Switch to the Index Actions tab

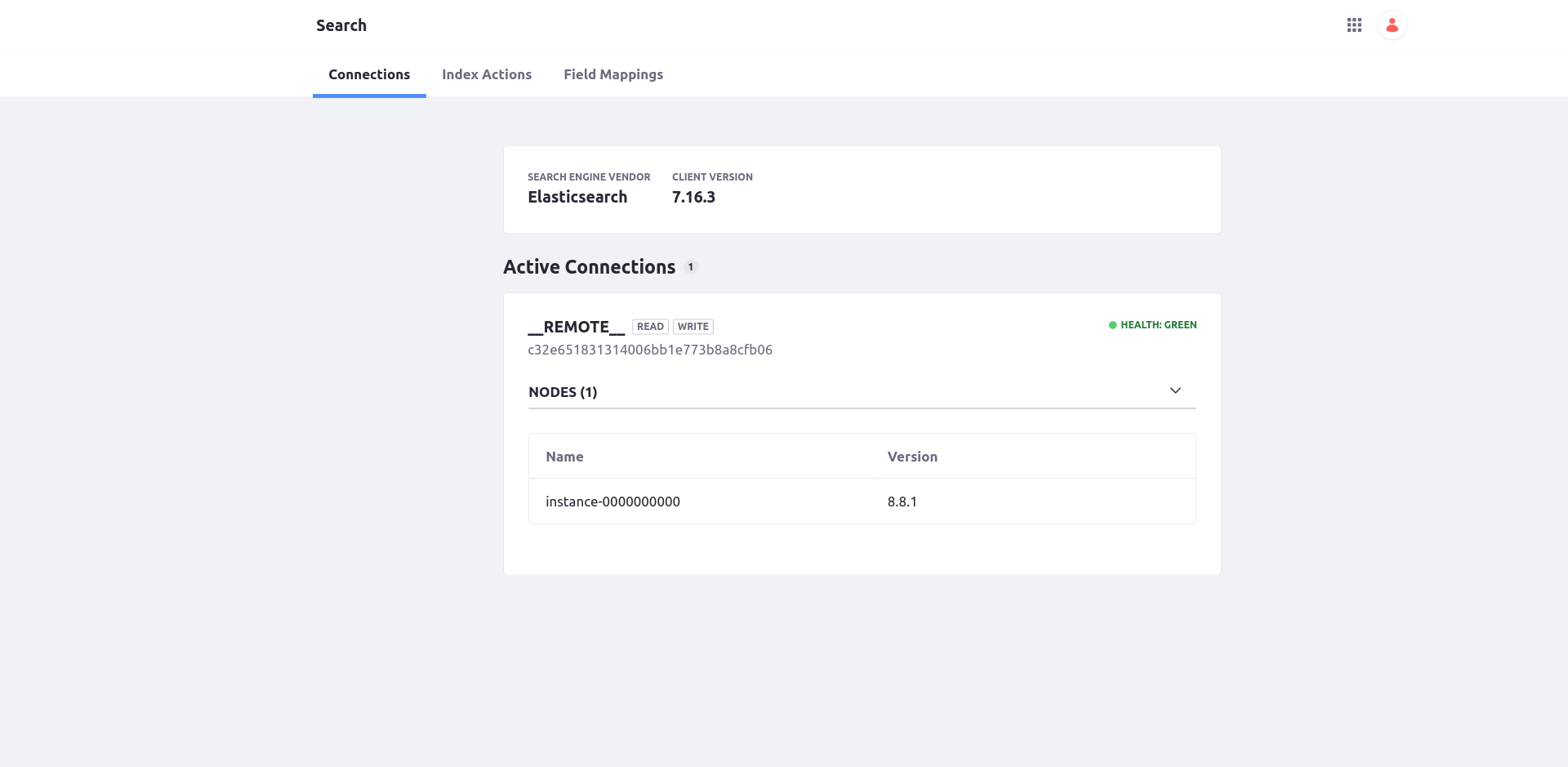pyautogui.click(x=487, y=74)
